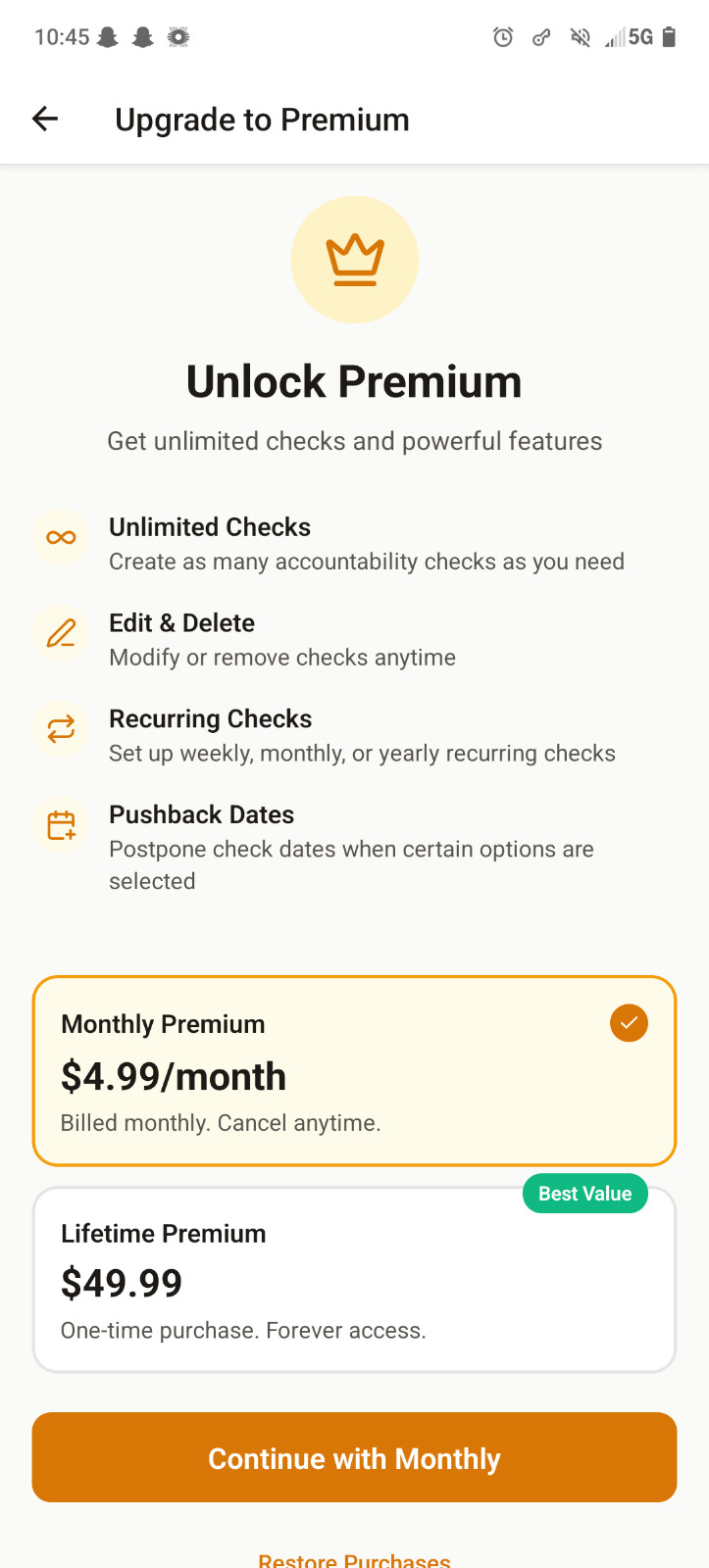Tap the pencil Edit & Delete icon
709x1568 pixels.
click(x=61, y=633)
